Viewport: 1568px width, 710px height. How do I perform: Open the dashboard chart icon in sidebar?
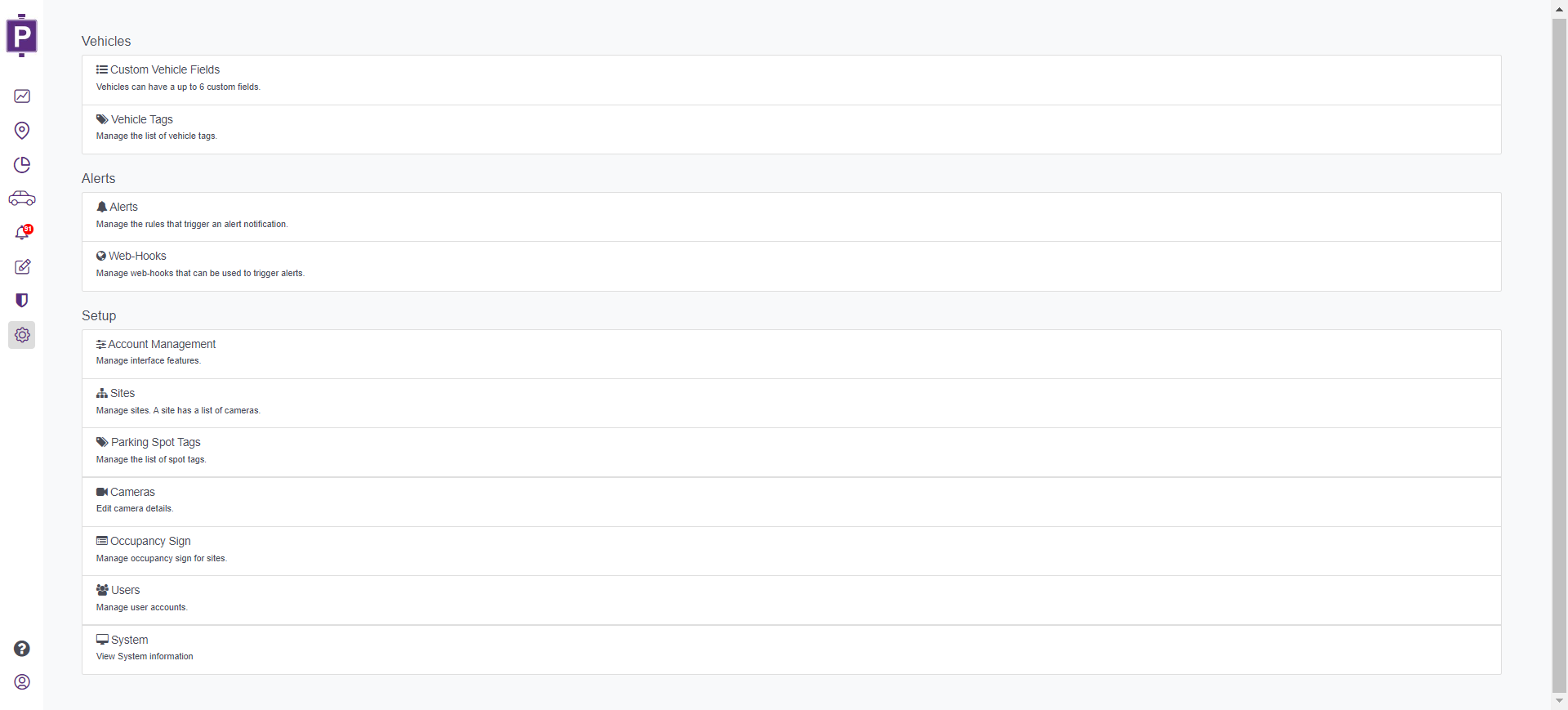point(22,96)
